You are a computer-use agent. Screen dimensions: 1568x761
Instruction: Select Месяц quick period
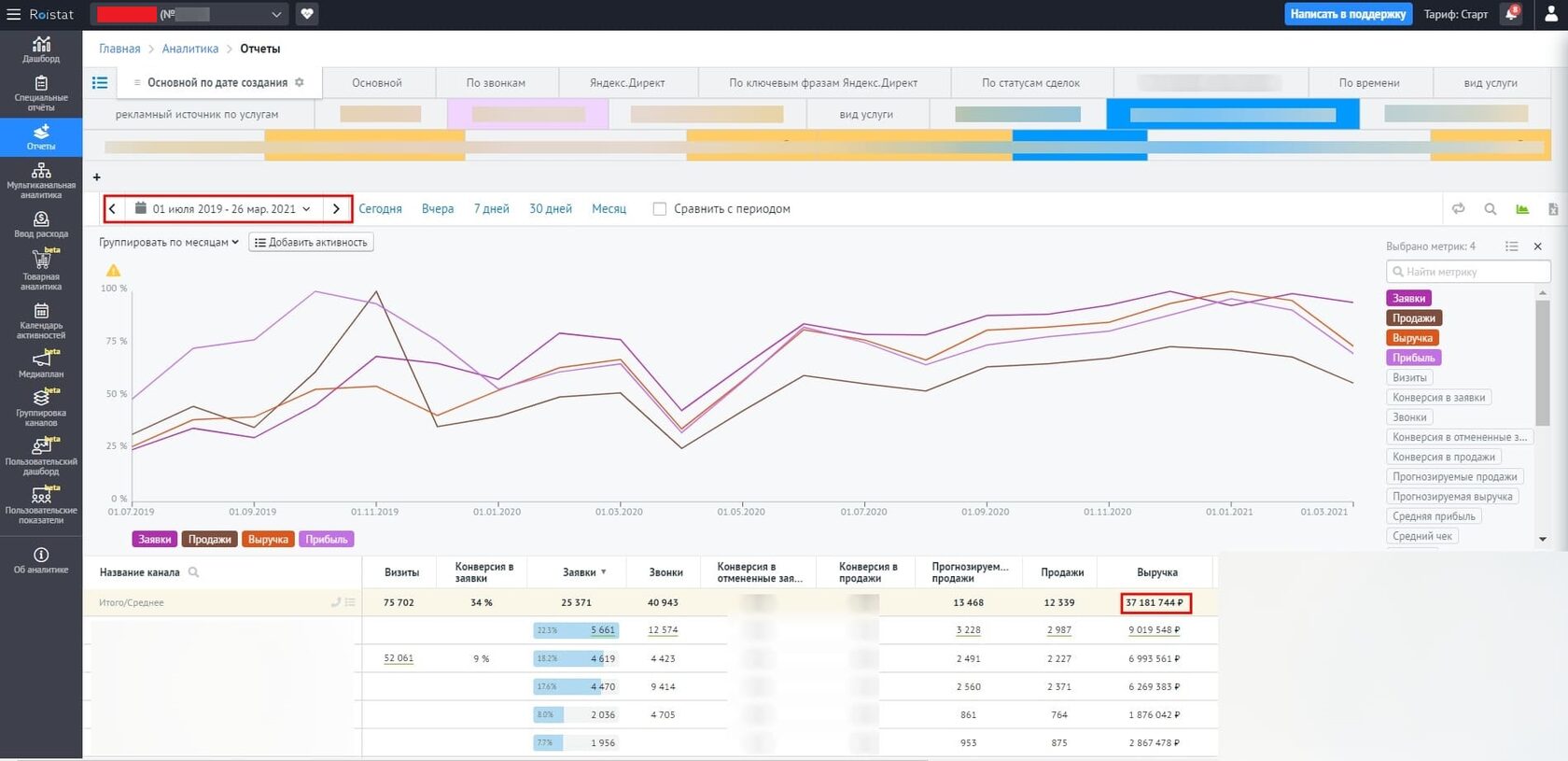(609, 209)
